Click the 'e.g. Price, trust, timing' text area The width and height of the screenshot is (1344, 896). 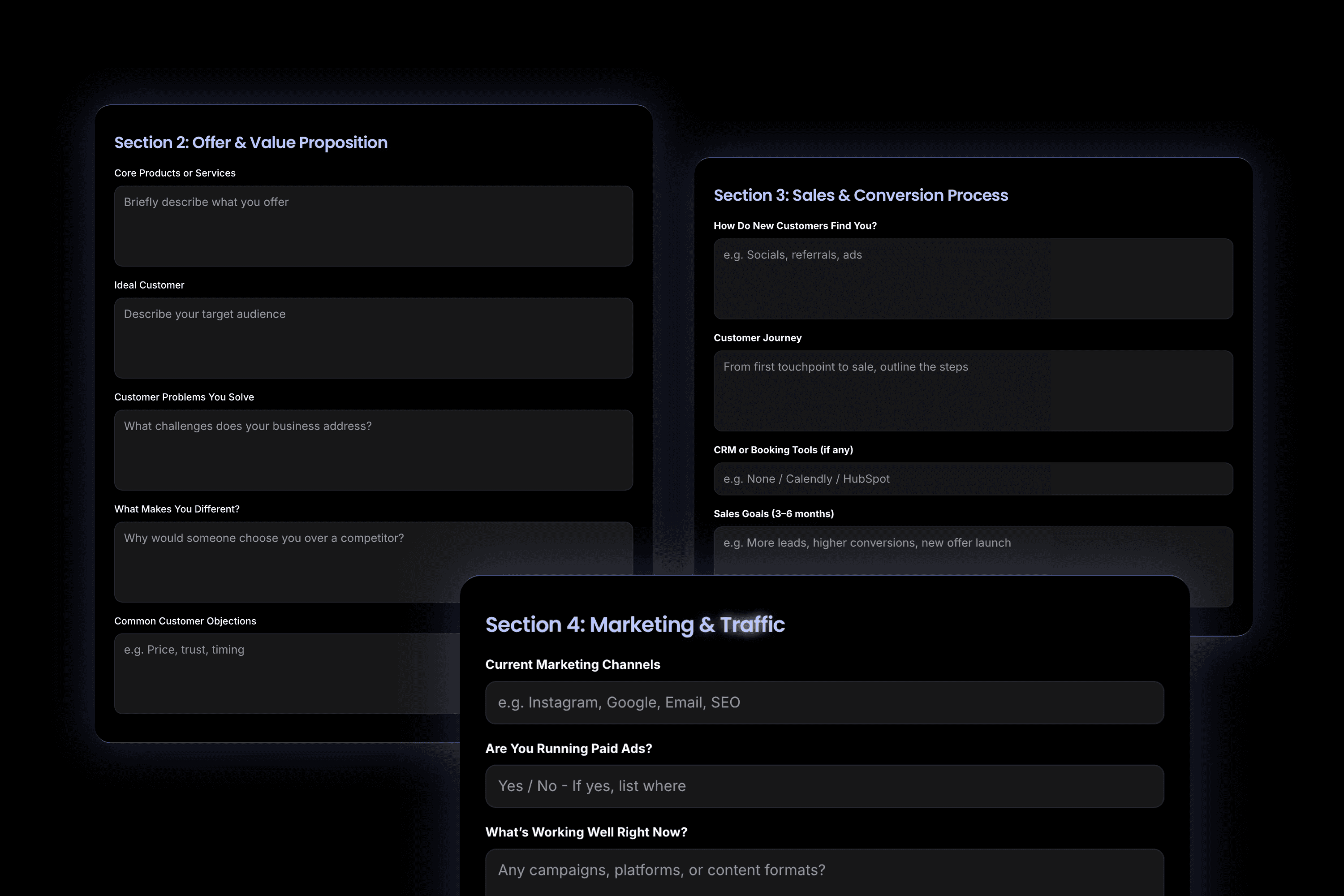click(286, 673)
